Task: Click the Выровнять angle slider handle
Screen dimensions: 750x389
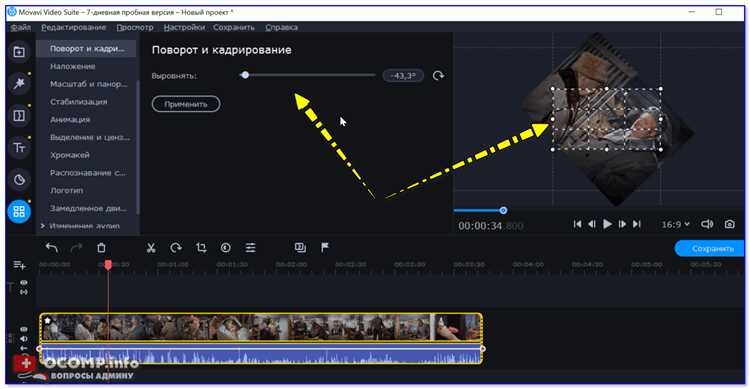Action: [x=245, y=75]
